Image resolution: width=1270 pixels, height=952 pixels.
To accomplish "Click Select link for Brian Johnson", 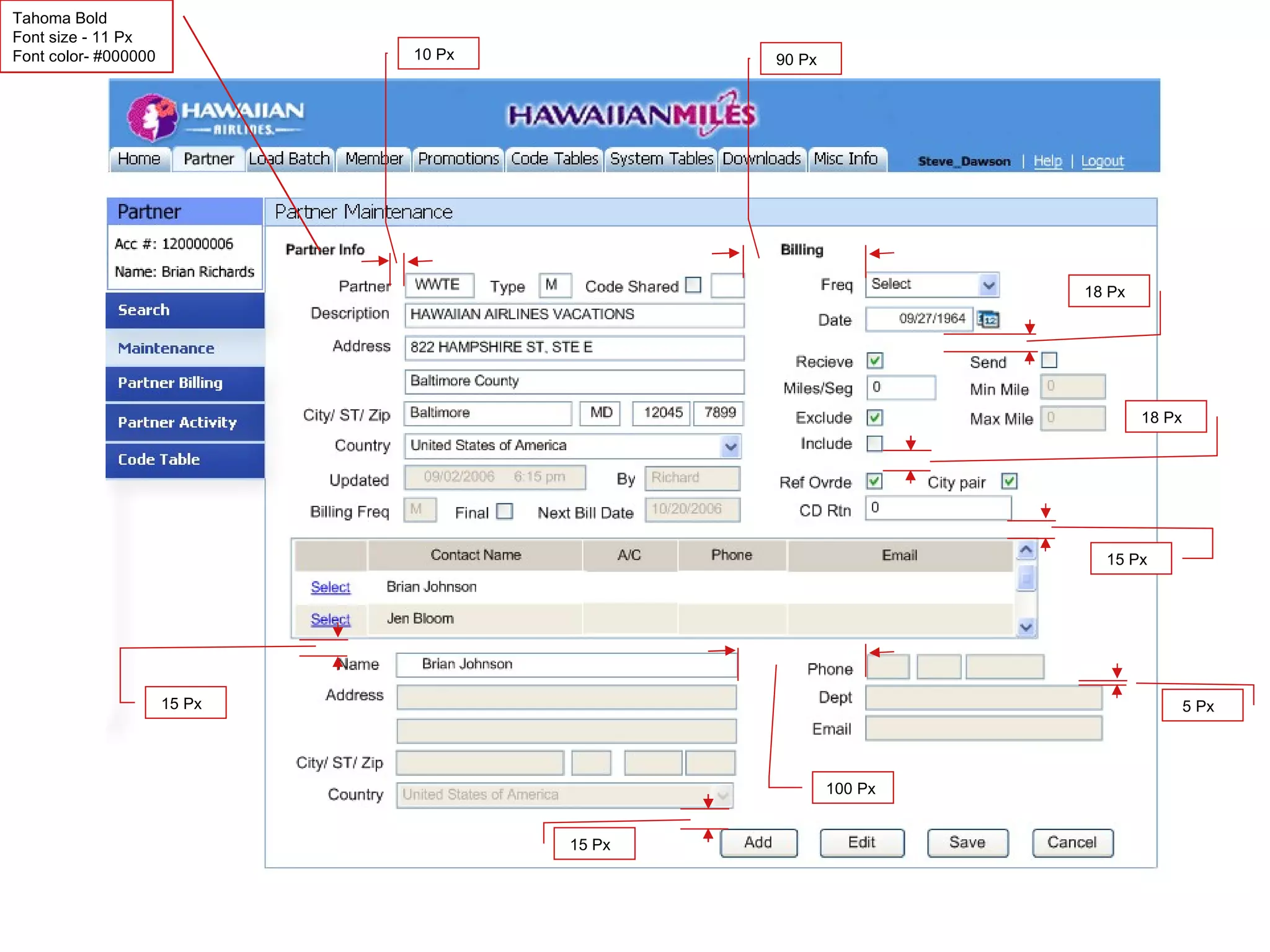I will click(330, 587).
